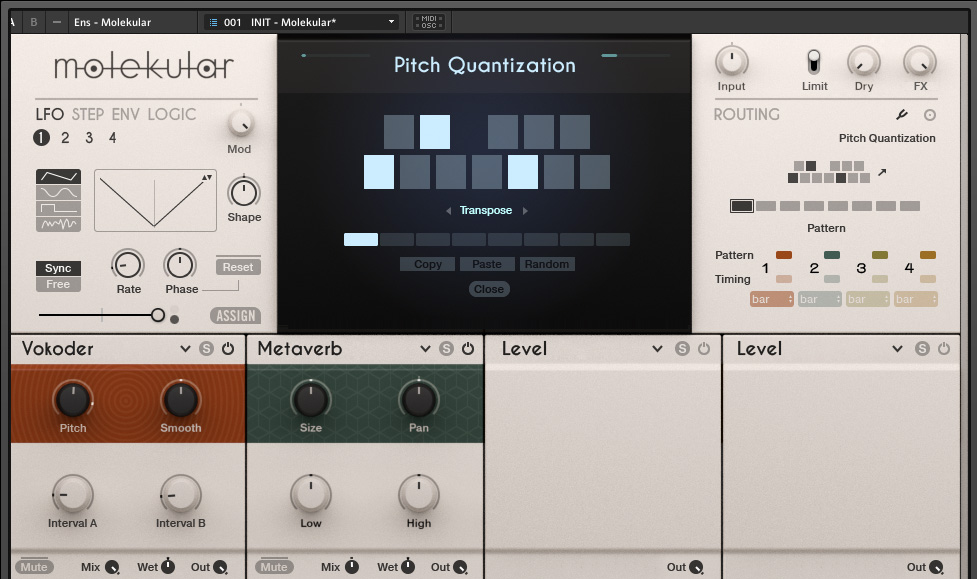The height and width of the screenshot is (579, 977).
Task: Mute the Vokoder effect
Action: click(33, 567)
